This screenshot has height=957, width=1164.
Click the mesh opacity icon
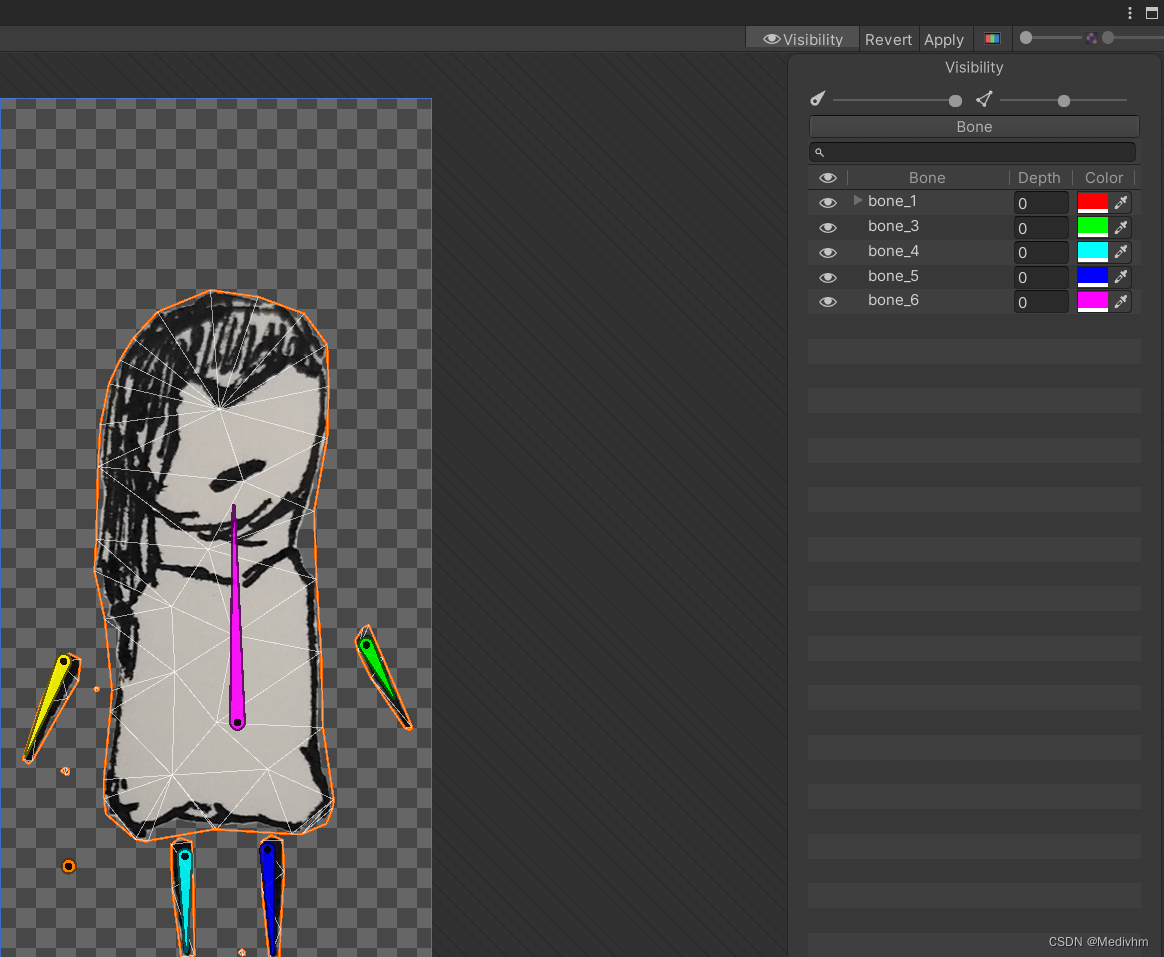point(984,99)
